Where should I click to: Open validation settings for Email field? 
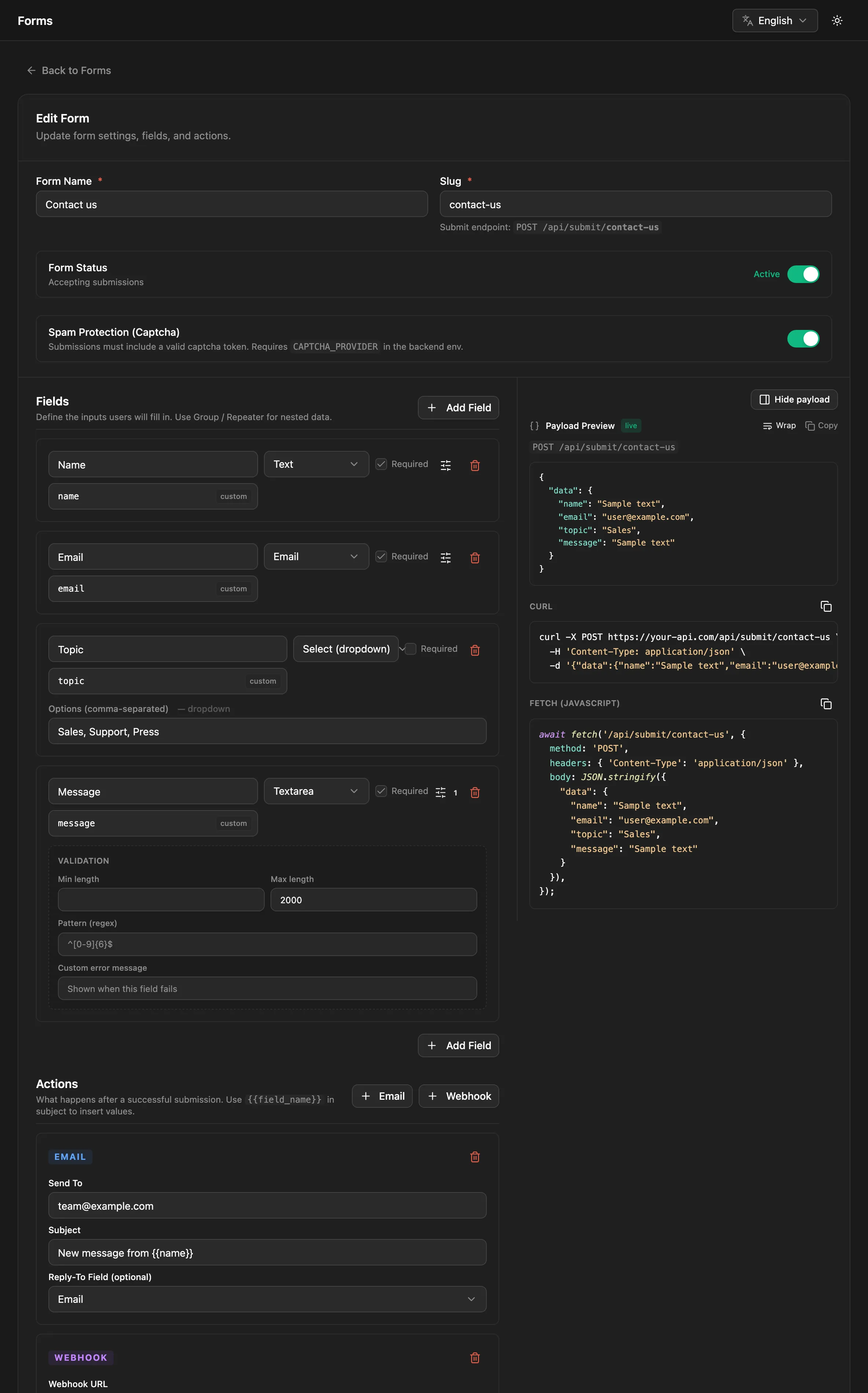point(445,557)
